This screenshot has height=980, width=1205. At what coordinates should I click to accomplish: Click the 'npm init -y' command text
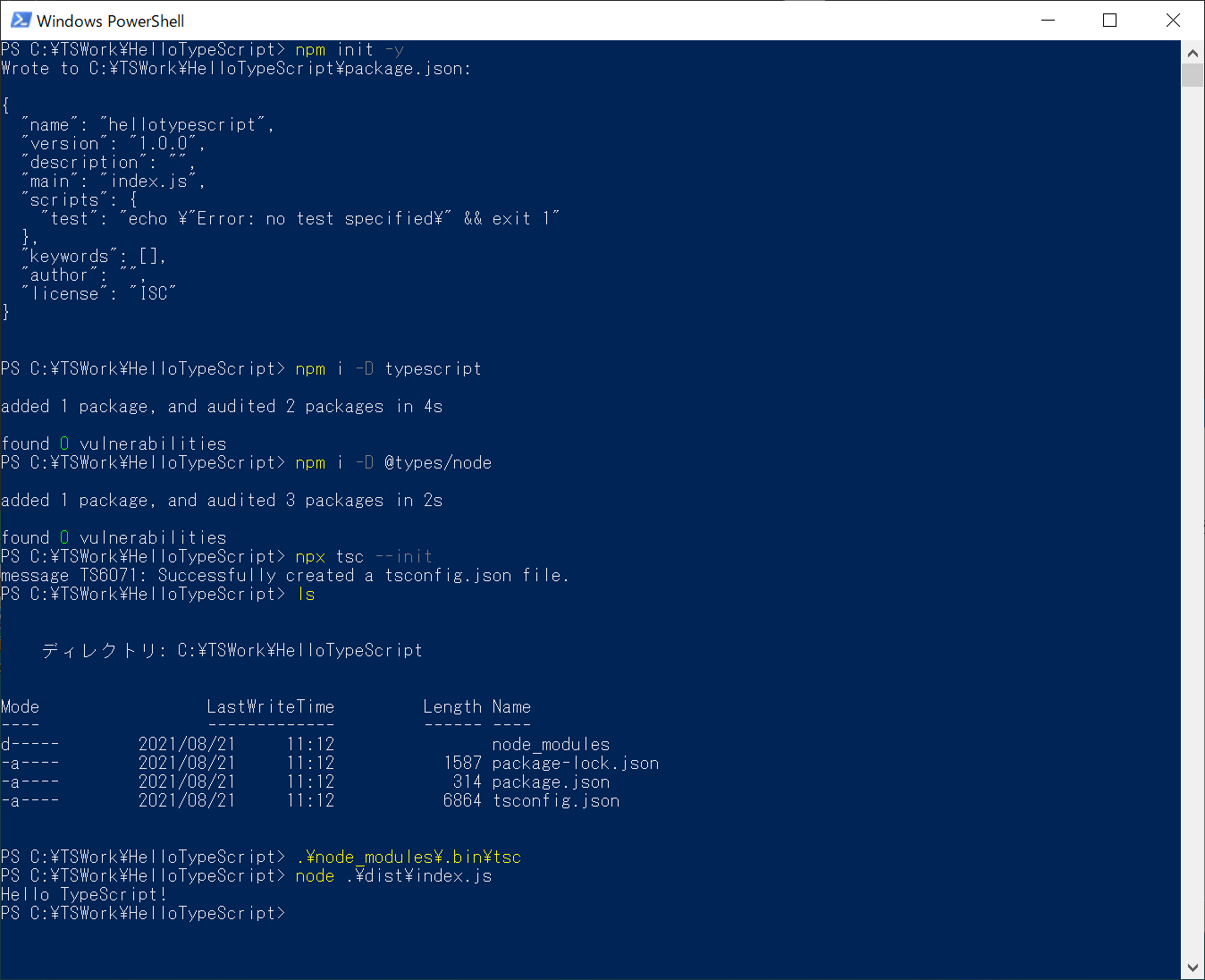[350, 50]
